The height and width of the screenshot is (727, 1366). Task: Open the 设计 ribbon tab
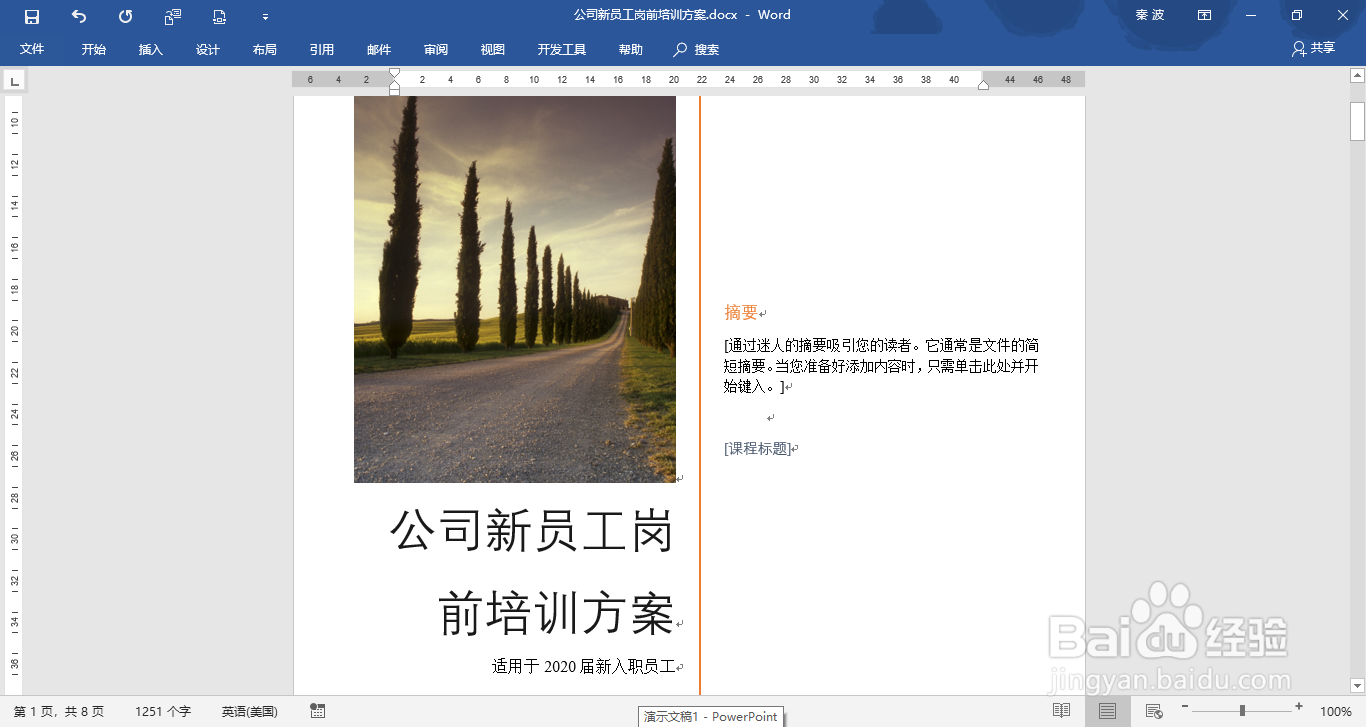[208, 49]
